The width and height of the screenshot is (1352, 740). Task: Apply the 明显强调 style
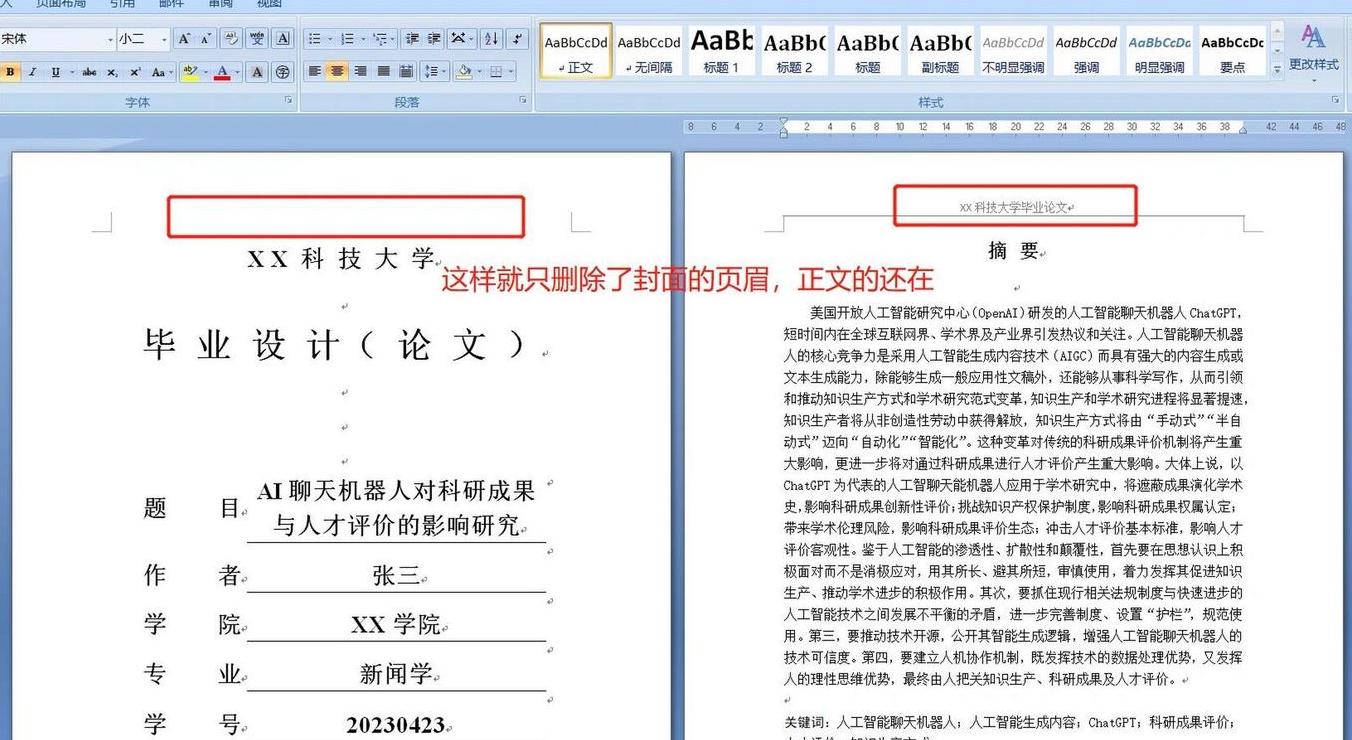coord(1159,51)
